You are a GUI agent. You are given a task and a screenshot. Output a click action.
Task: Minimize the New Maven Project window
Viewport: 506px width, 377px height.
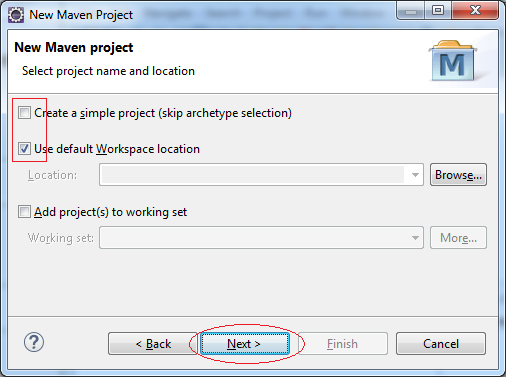coord(411,11)
